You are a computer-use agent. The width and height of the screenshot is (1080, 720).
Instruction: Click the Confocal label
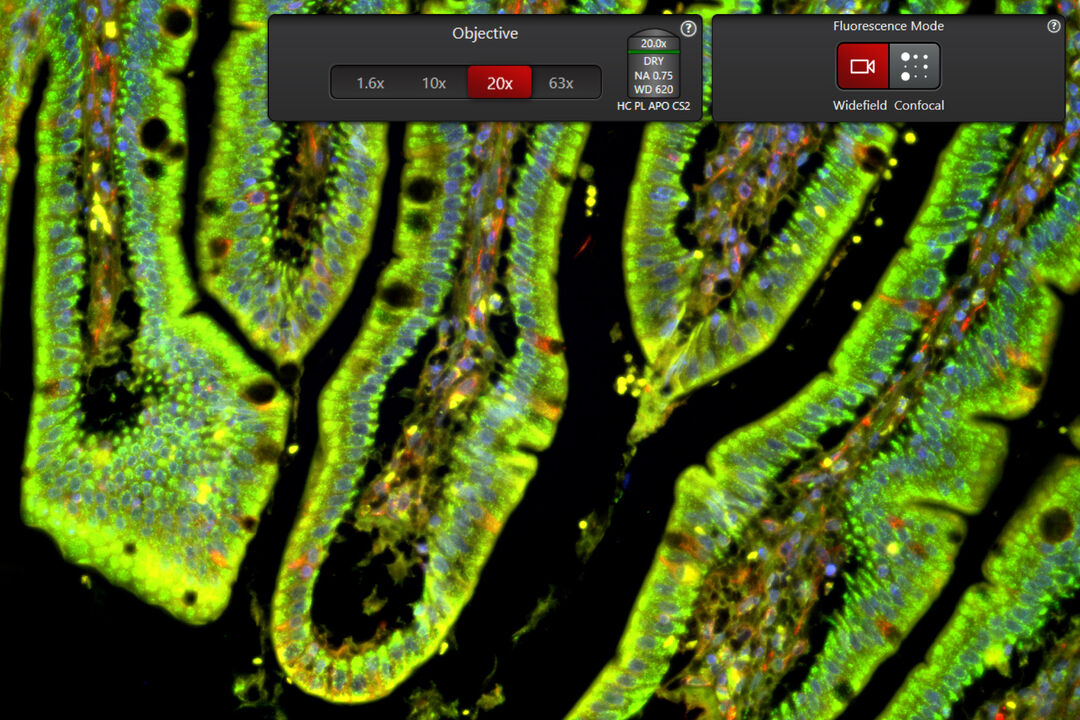coord(919,105)
